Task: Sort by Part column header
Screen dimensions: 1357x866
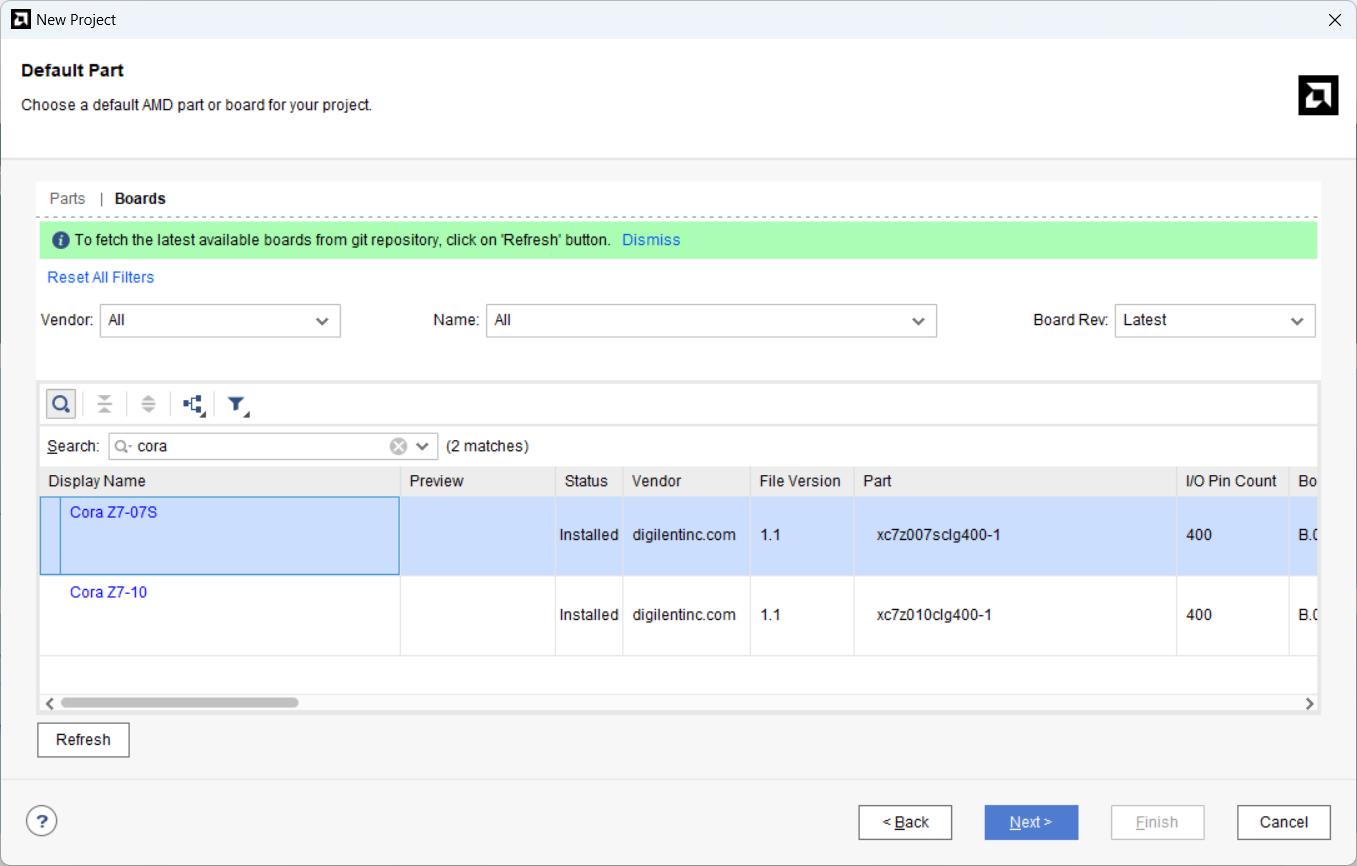Action: [x=1015, y=481]
